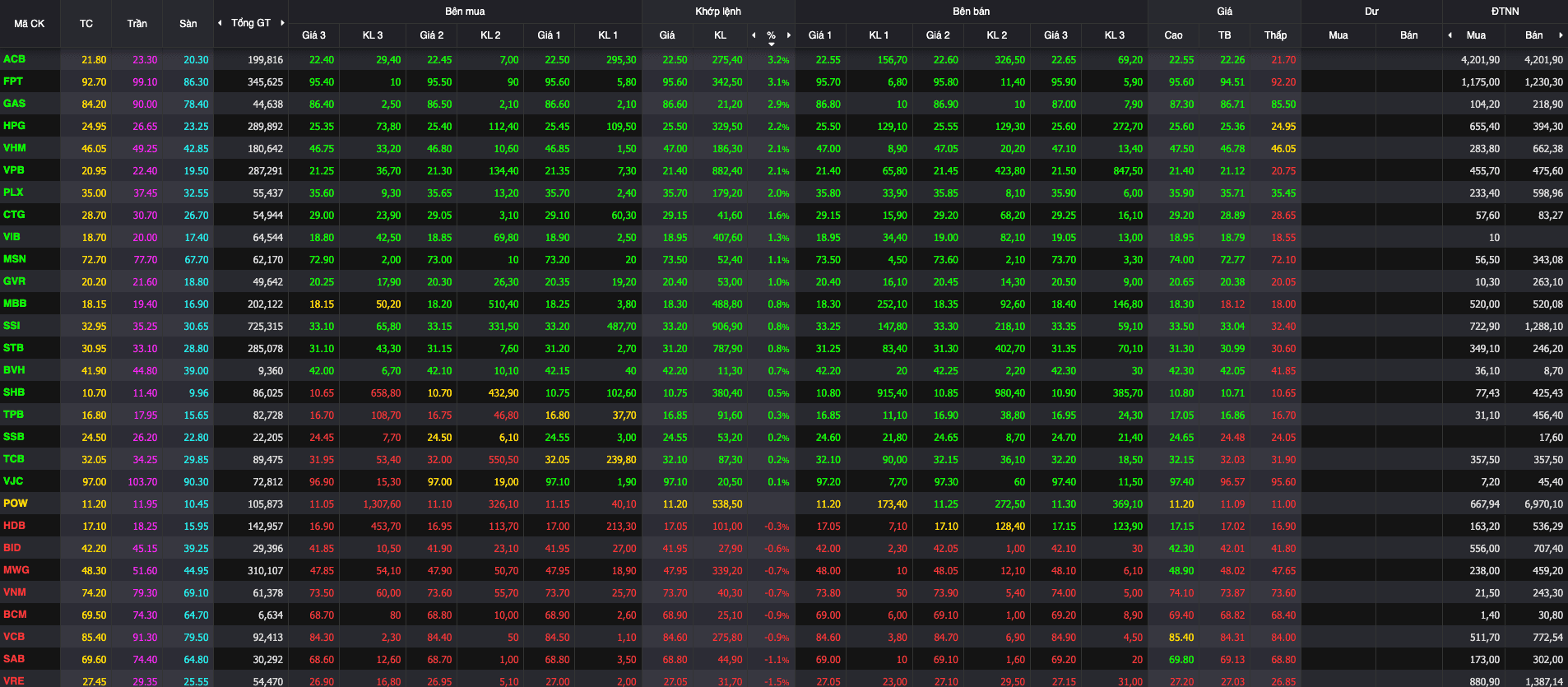Select the PLX ticker

pos(13,193)
